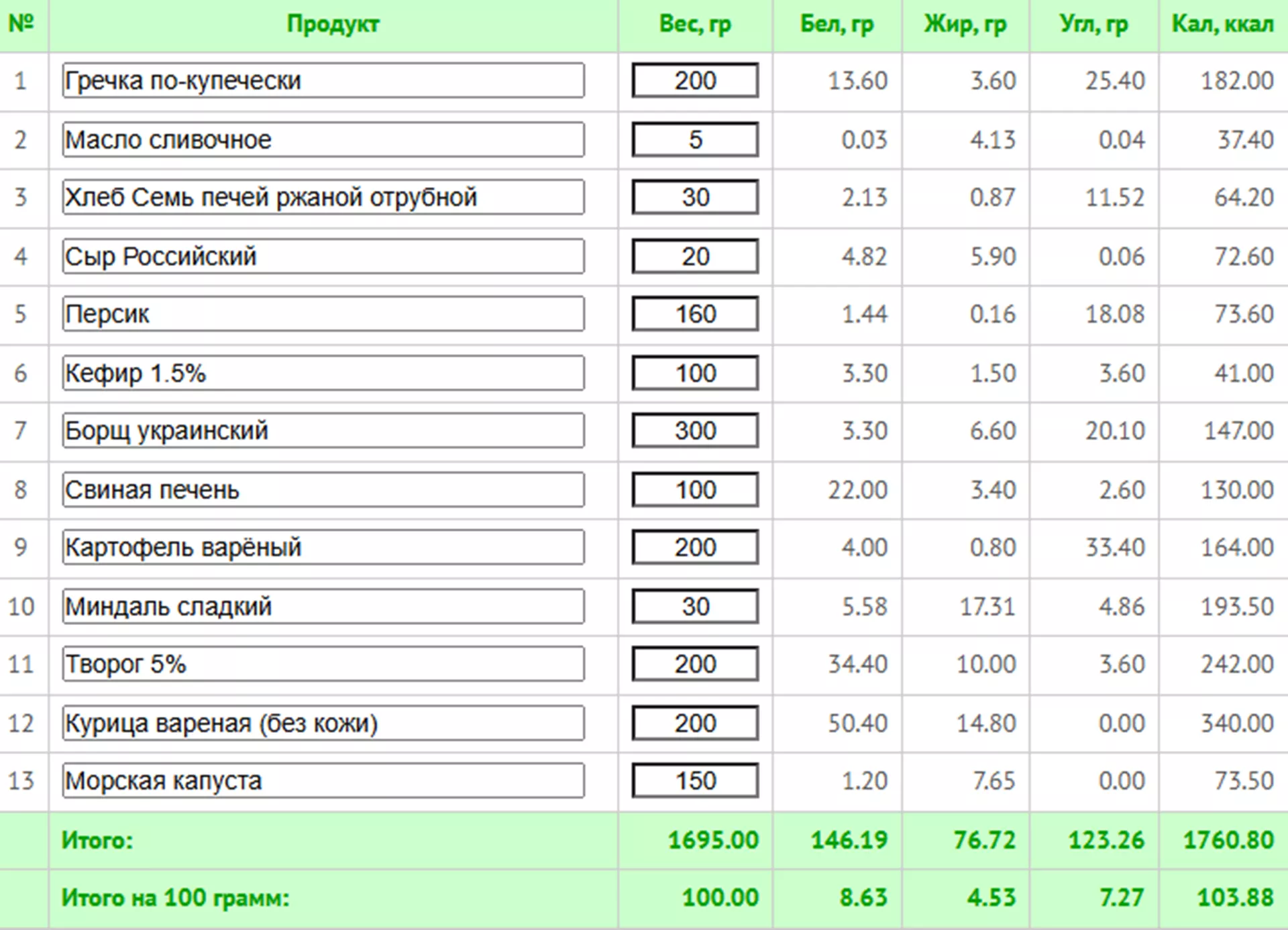Viewport: 1288px width, 930px height.
Task: Click the 'Гречка по-купечески' product name field
Action: pyautogui.click(x=323, y=80)
